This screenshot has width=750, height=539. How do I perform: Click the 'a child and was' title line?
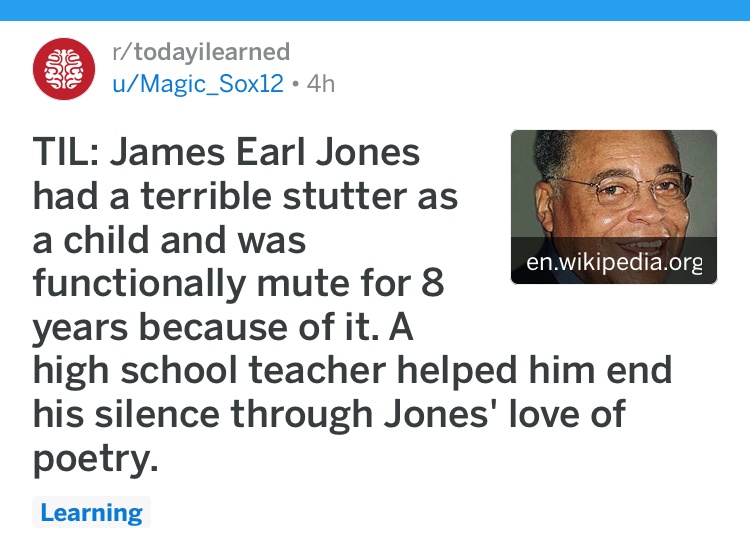pyautogui.click(x=169, y=240)
